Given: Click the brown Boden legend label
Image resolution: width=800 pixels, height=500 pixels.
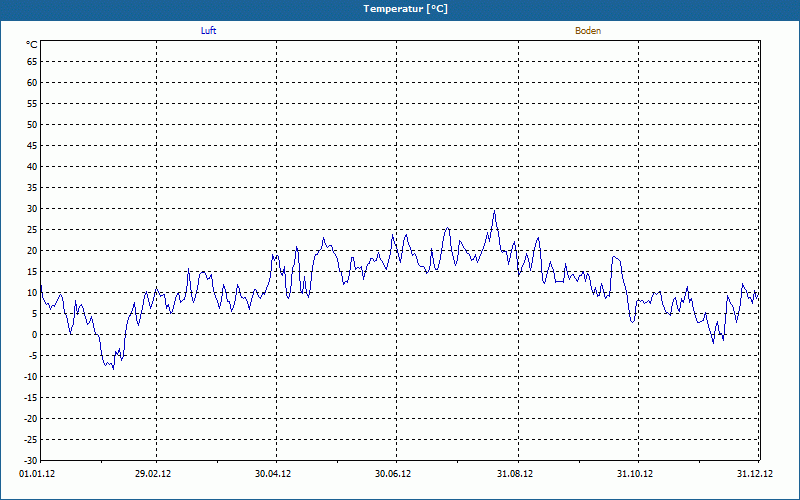Looking at the screenshot, I should pyautogui.click(x=588, y=31).
